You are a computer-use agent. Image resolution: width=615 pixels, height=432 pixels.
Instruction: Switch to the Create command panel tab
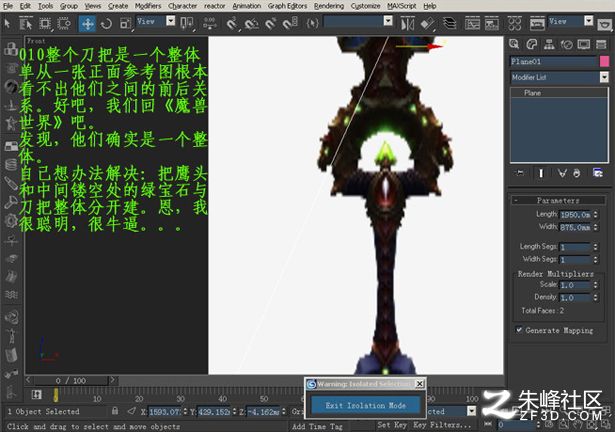pos(514,44)
